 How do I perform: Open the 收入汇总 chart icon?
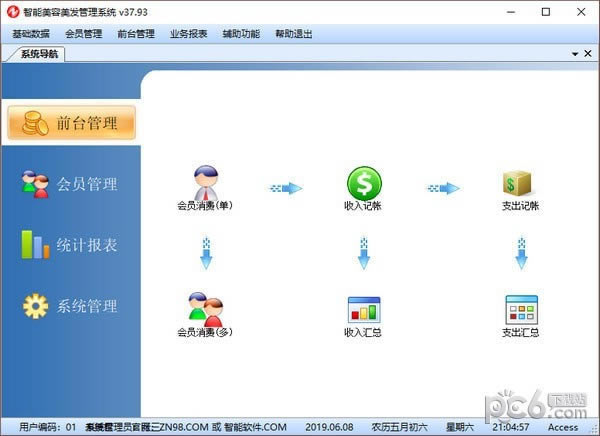tap(363, 316)
